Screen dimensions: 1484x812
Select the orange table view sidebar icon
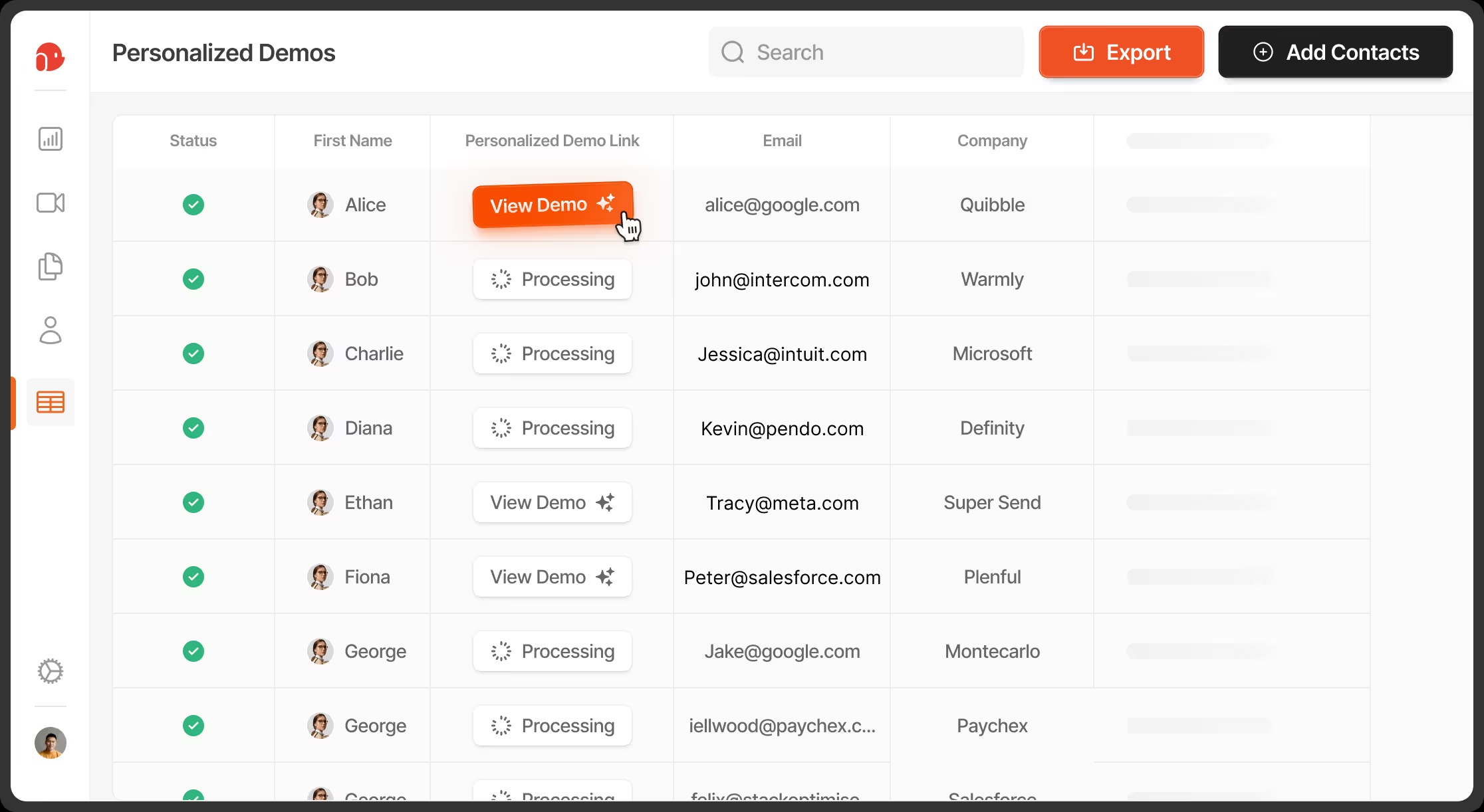pos(51,402)
